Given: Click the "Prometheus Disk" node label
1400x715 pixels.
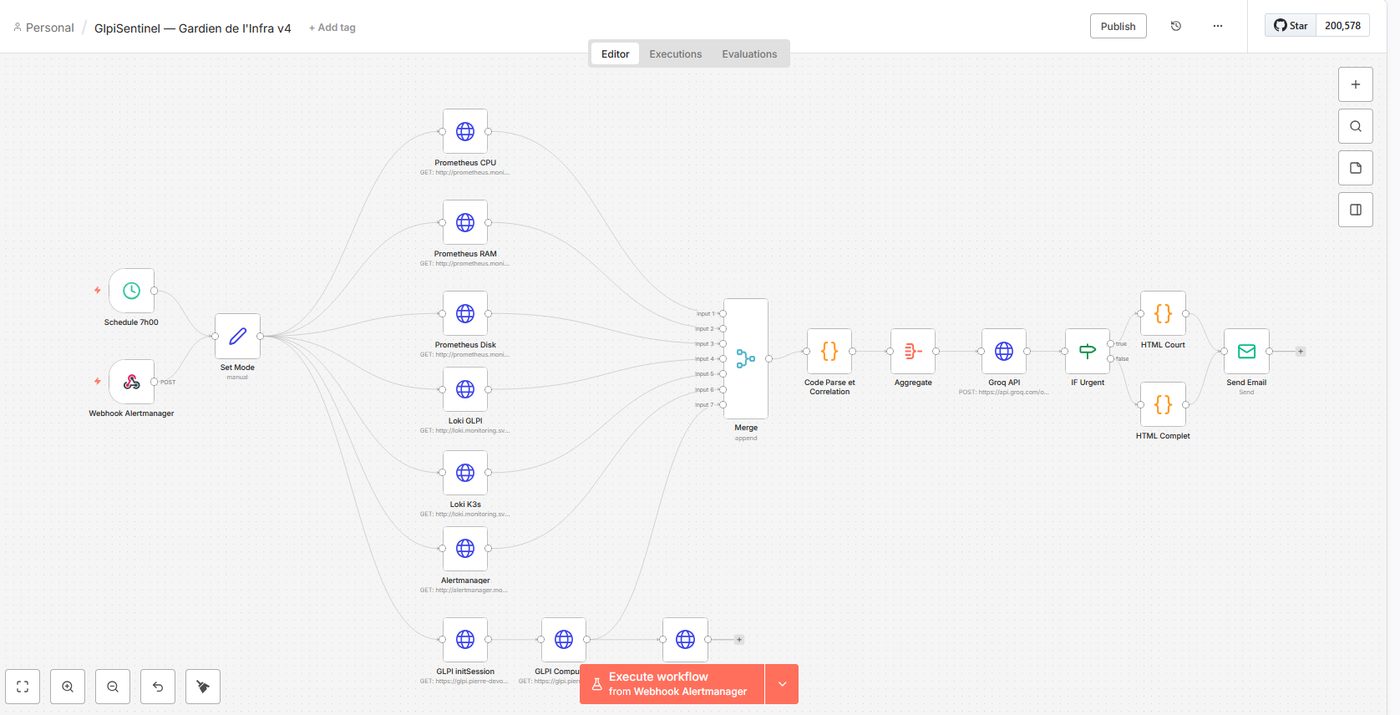Looking at the screenshot, I should click(465, 345).
